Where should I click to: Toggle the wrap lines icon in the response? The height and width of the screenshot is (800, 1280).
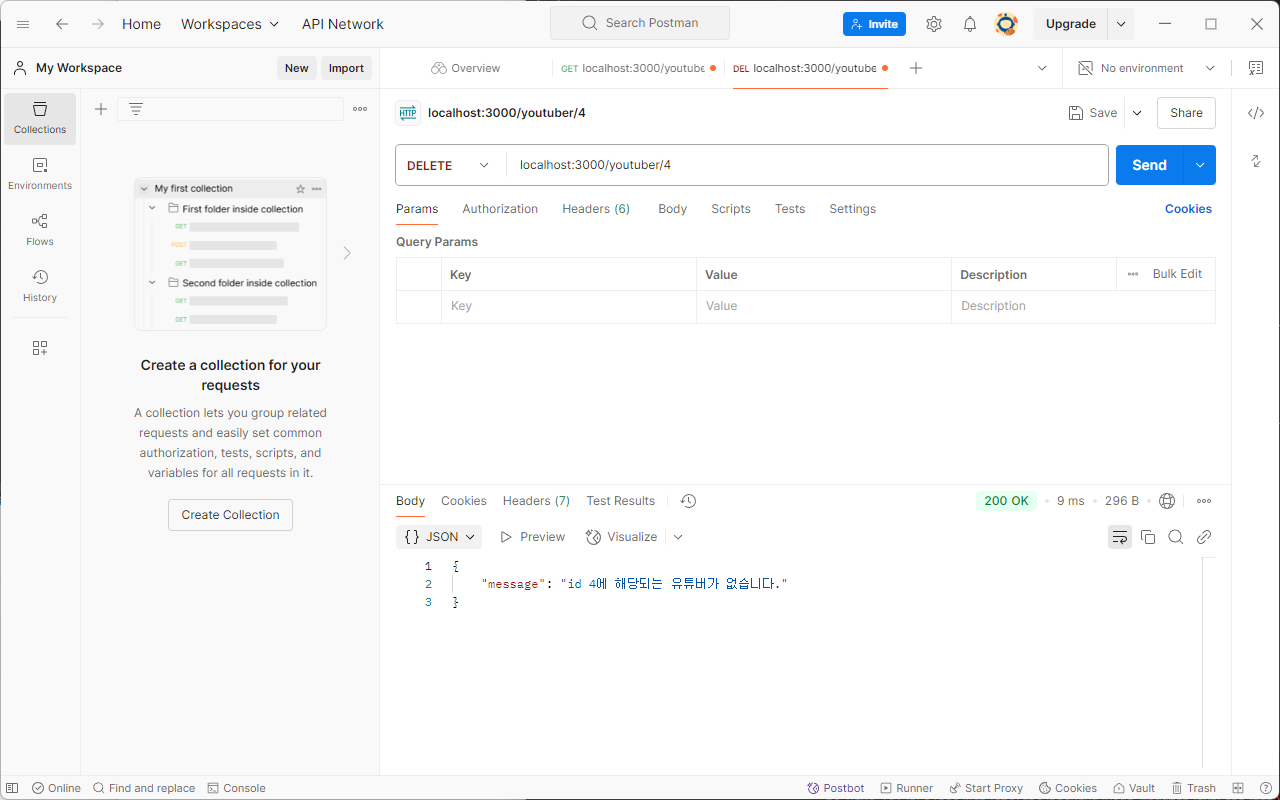click(x=1120, y=537)
